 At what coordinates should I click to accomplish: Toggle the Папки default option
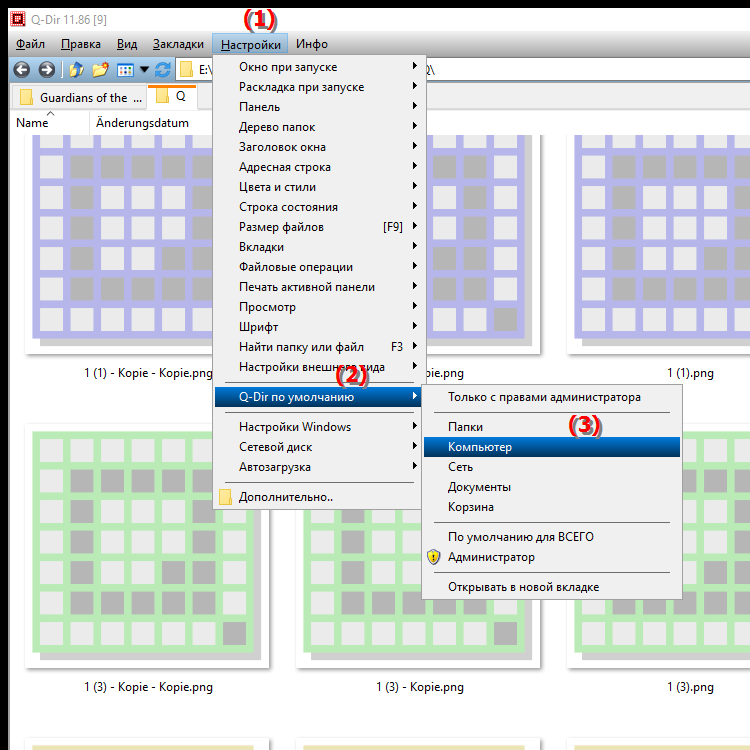coord(551,427)
